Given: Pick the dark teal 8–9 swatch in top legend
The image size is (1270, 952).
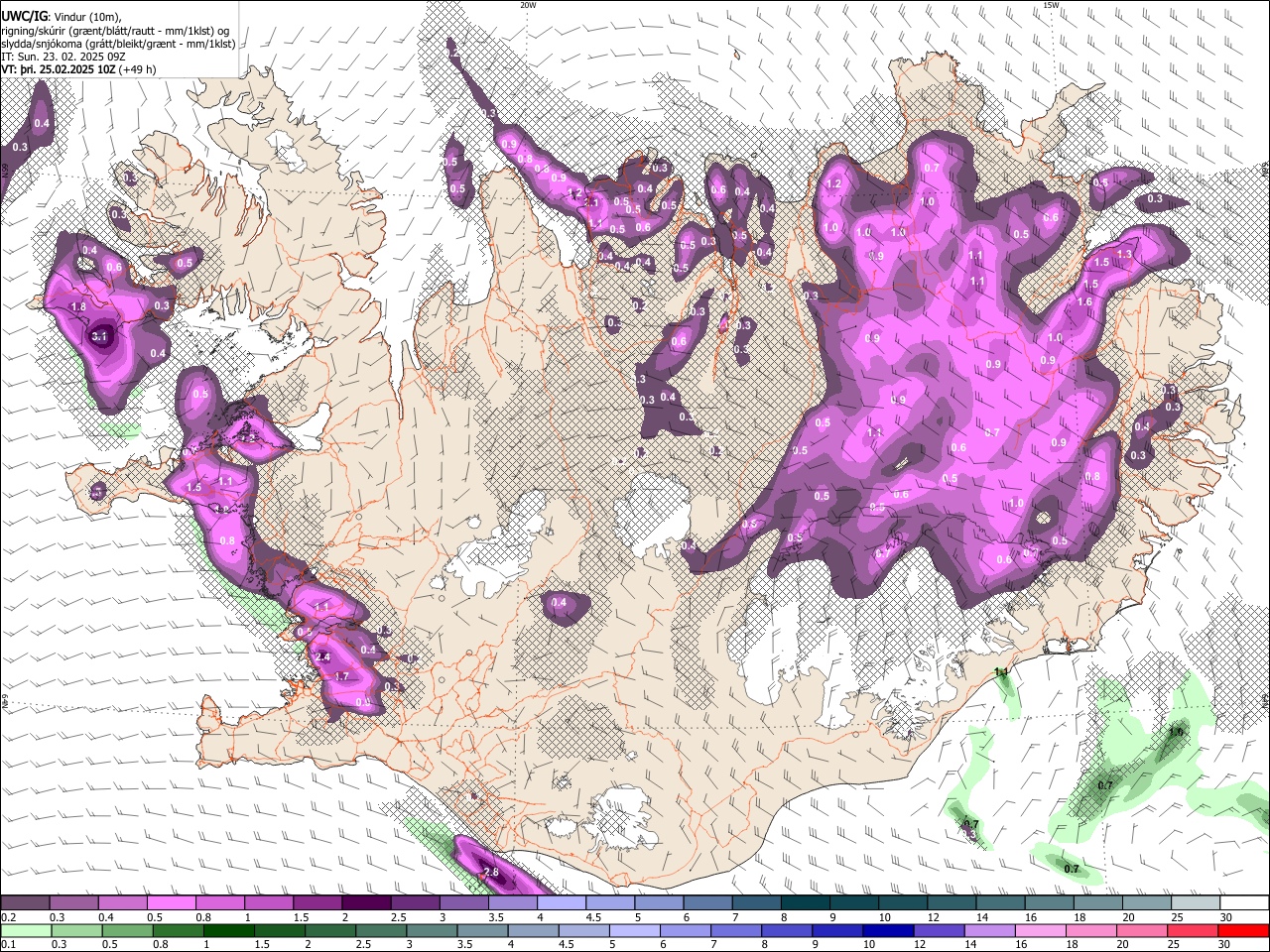Looking at the screenshot, I should click(x=807, y=902).
